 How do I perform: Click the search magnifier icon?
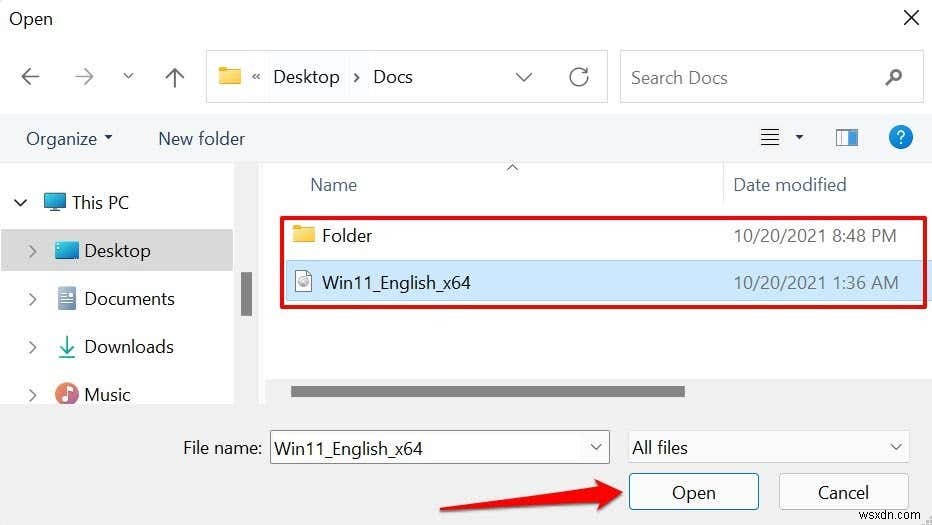[x=893, y=77]
